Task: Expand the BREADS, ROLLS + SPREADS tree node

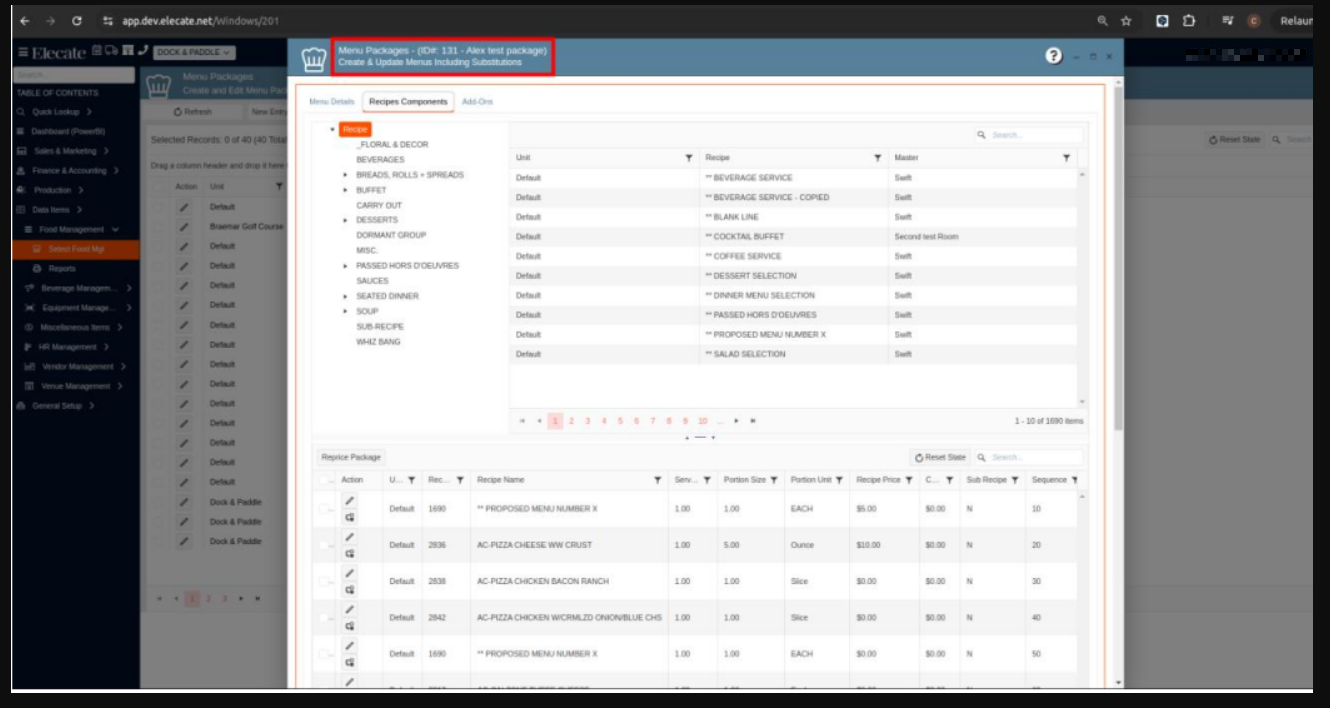Action: 345,175
